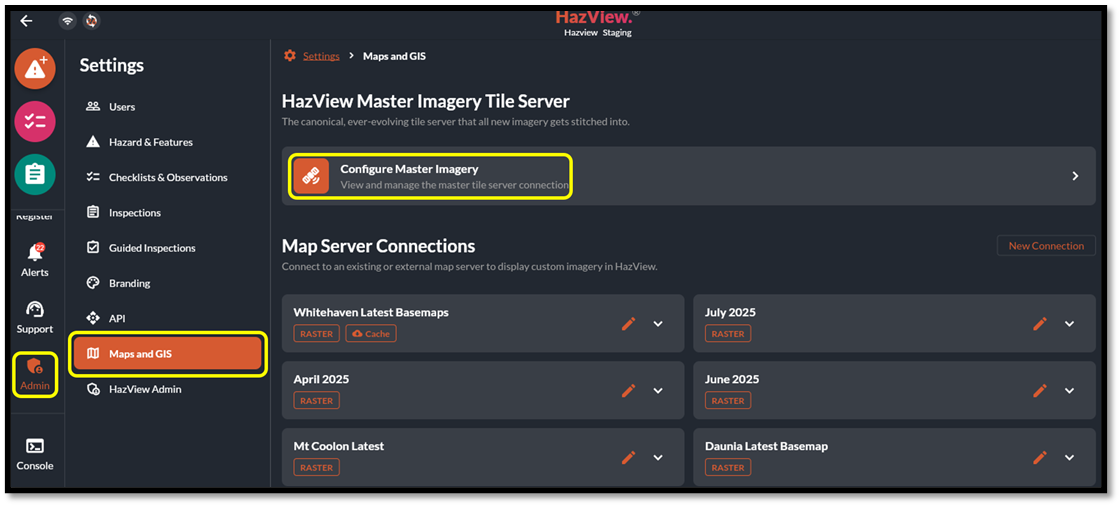Viewport: 1120px width, 506px height.
Task: Click the New Connection button
Action: click(1046, 246)
